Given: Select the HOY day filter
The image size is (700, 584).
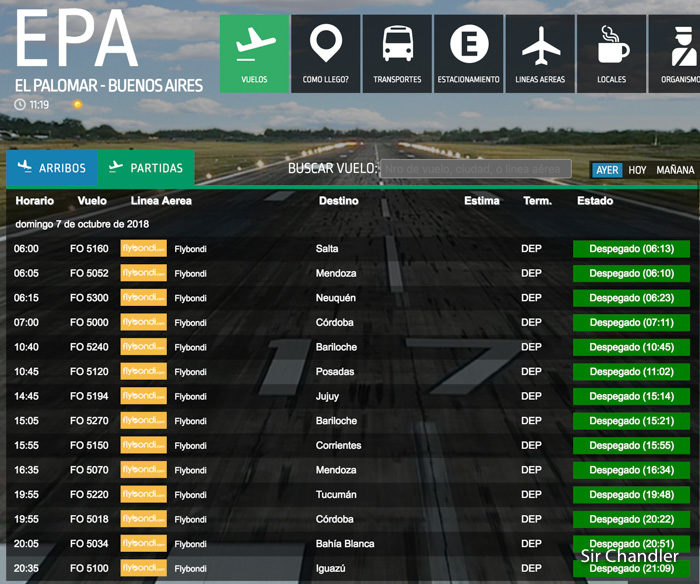Looking at the screenshot, I should click(x=637, y=170).
